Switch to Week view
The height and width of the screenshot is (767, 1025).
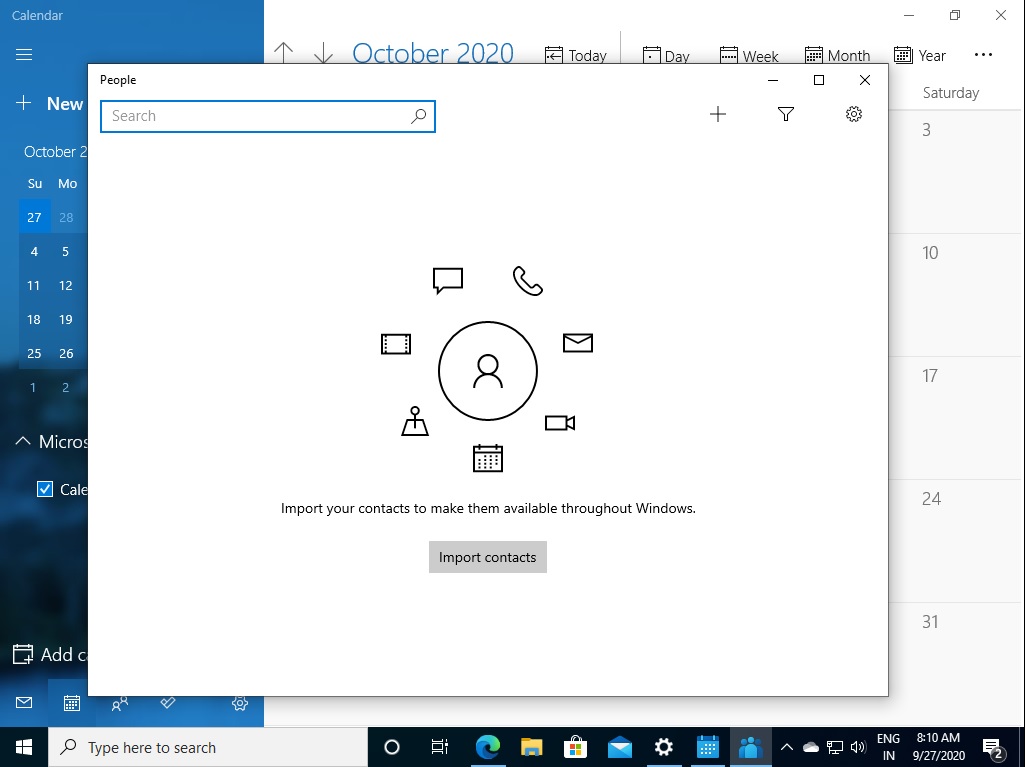click(749, 54)
